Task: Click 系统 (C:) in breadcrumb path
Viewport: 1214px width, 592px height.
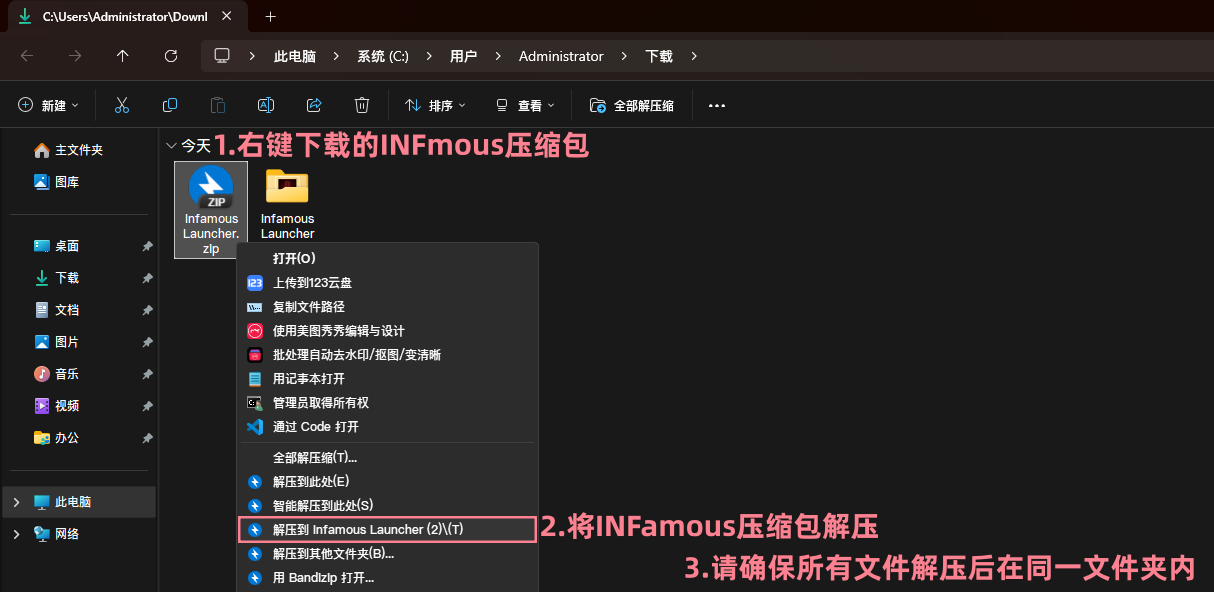Action: 383,56
